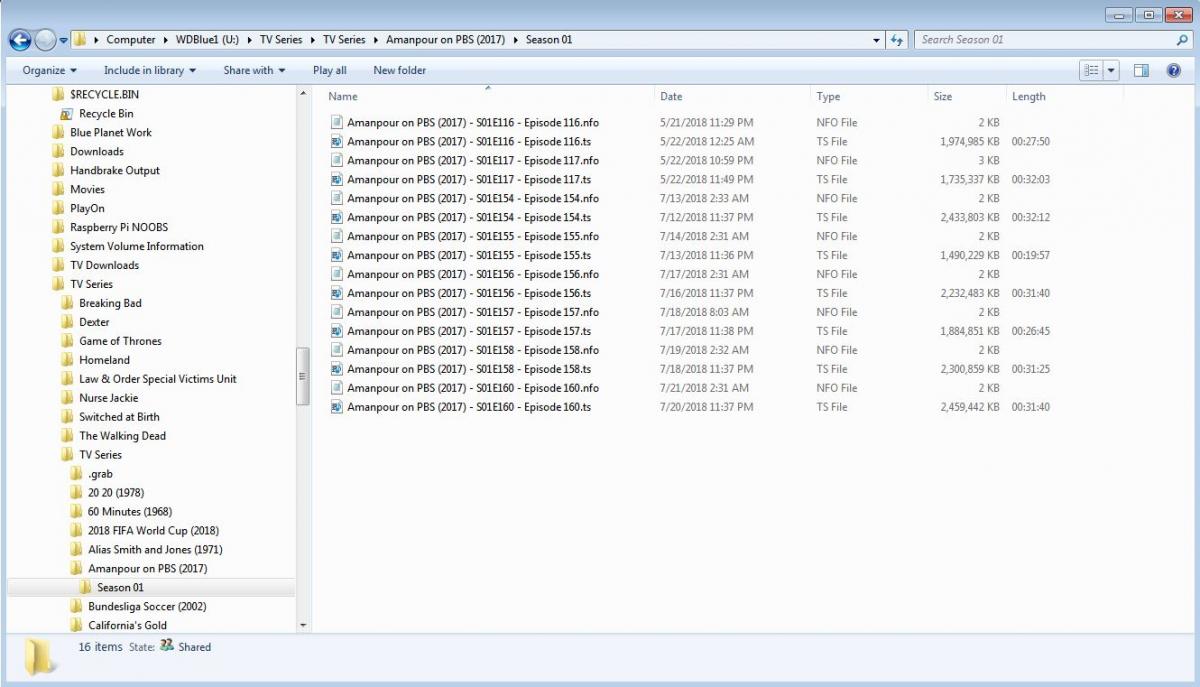Open the Breaking Bad folder
The image size is (1200, 687).
pos(110,303)
